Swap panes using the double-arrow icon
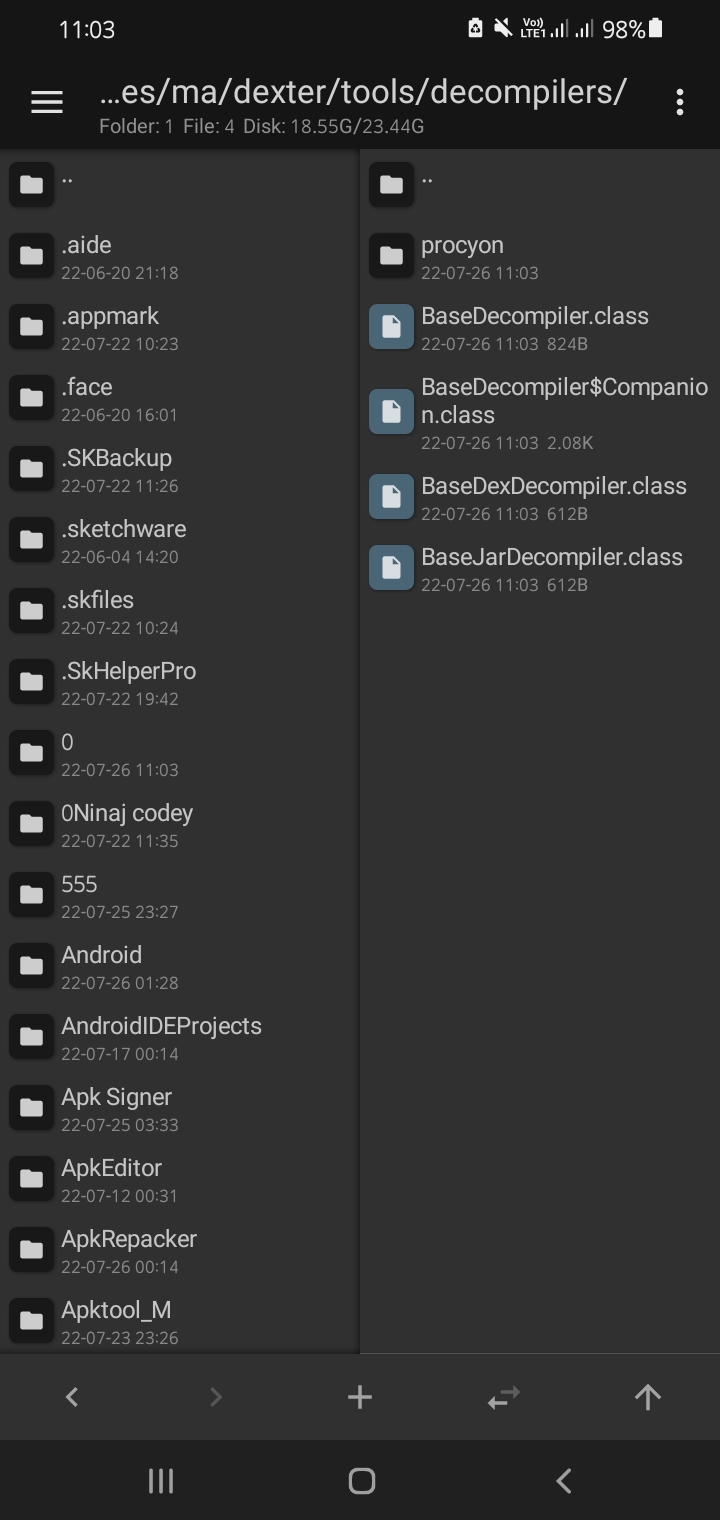 (x=503, y=1397)
